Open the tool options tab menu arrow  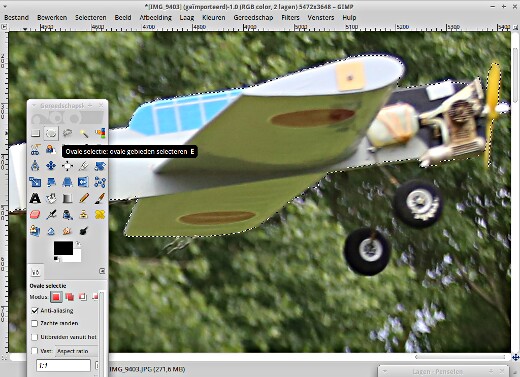102,271
